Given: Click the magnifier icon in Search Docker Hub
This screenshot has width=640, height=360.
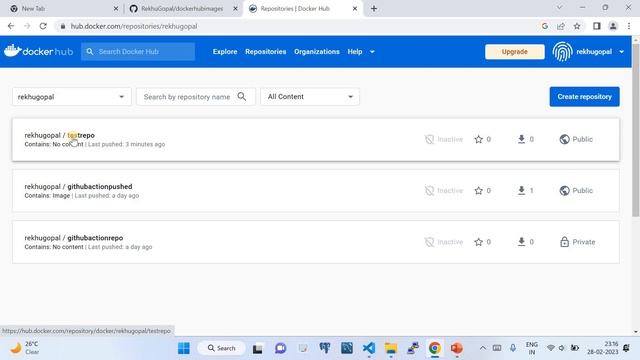Looking at the screenshot, I should click(90, 51).
